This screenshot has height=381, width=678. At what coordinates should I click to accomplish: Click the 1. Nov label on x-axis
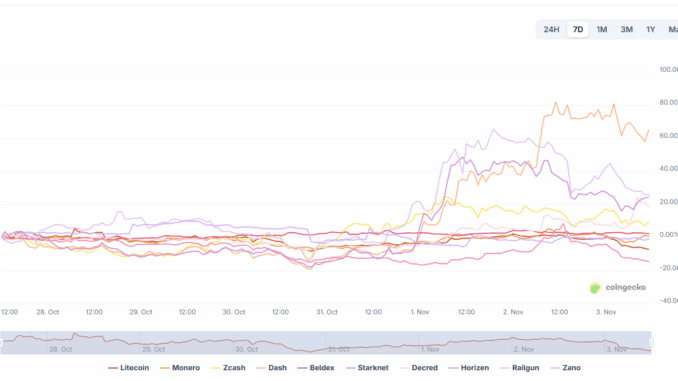click(x=420, y=312)
